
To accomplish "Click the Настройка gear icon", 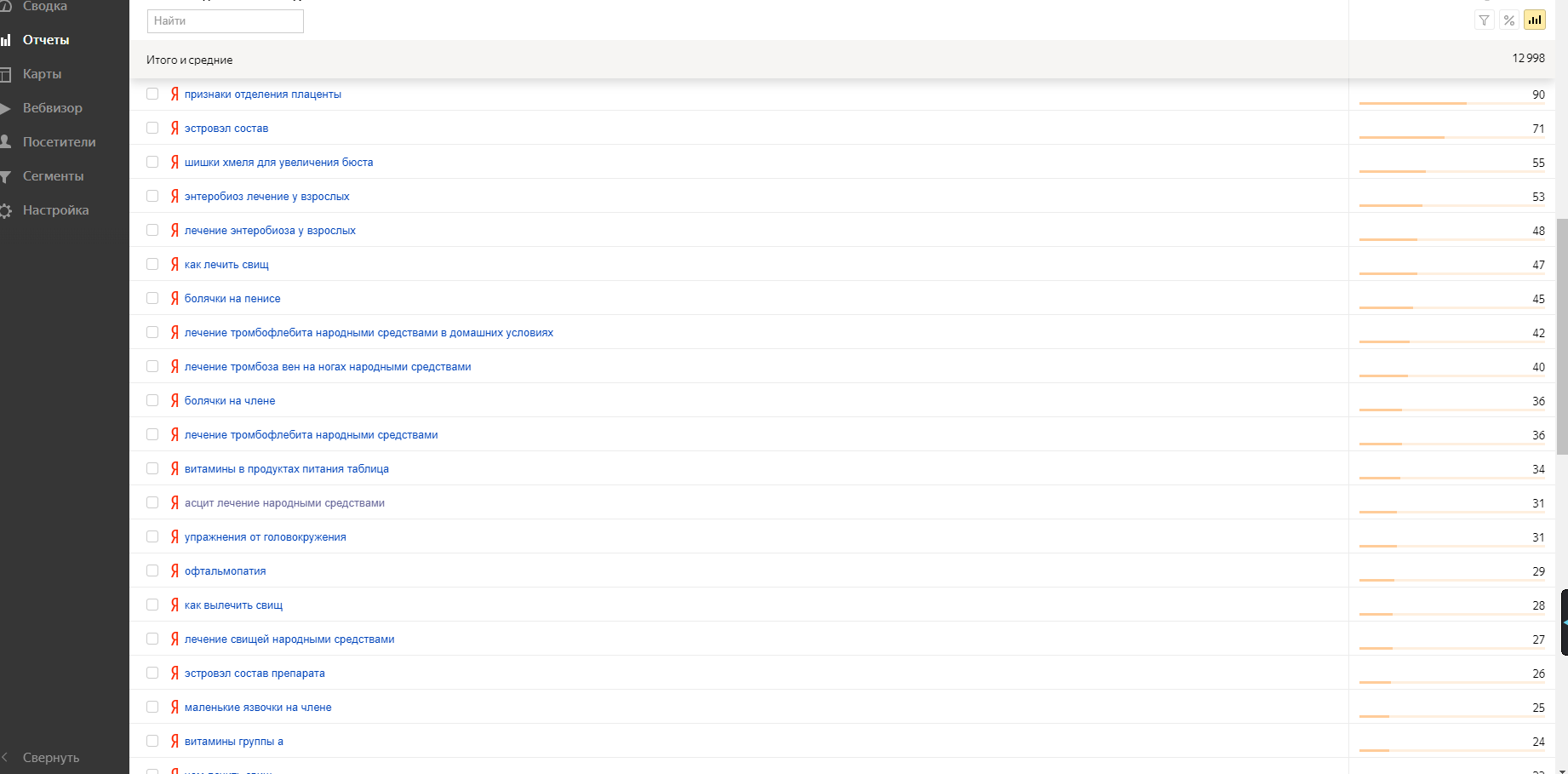I will [5, 210].
